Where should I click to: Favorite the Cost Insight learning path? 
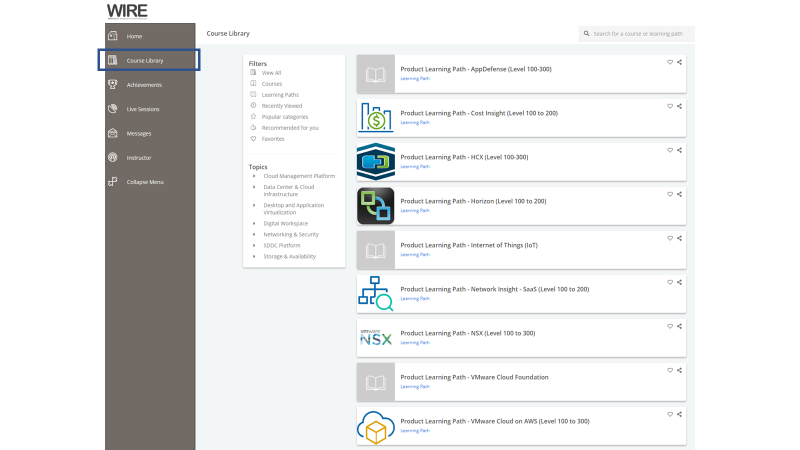click(670, 106)
